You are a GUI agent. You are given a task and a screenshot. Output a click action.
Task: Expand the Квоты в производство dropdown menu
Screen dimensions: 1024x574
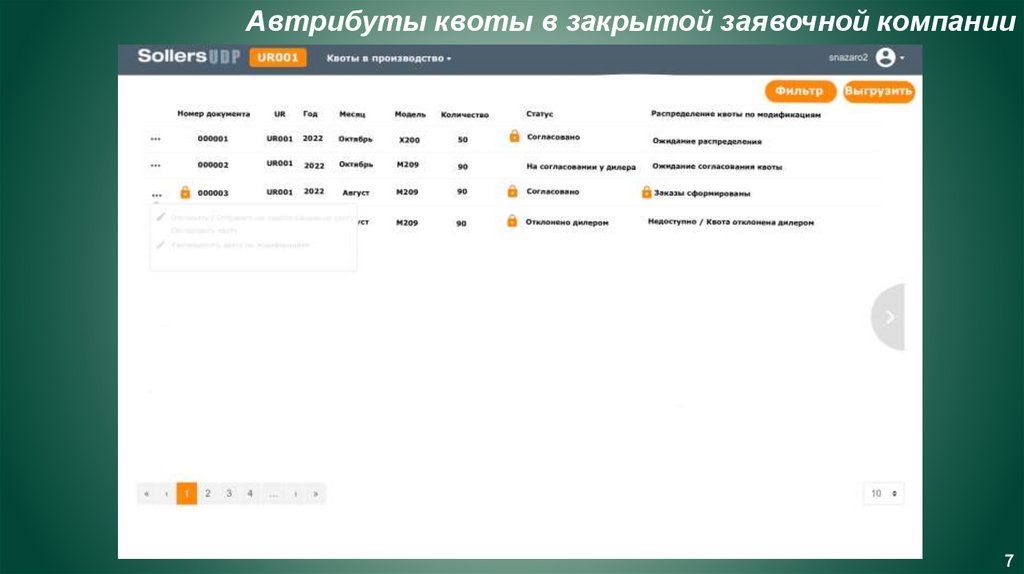(x=389, y=59)
